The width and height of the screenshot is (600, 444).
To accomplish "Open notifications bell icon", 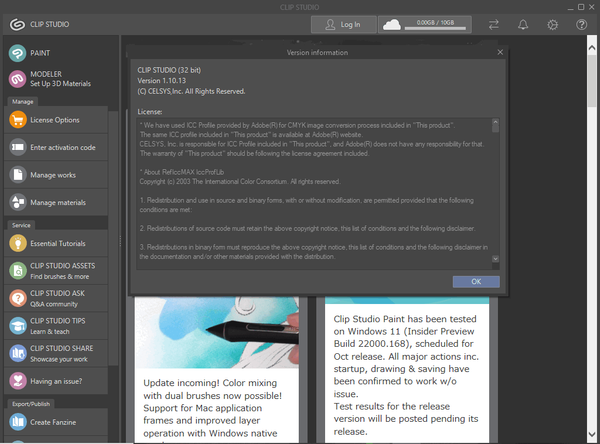I will 523,25.
